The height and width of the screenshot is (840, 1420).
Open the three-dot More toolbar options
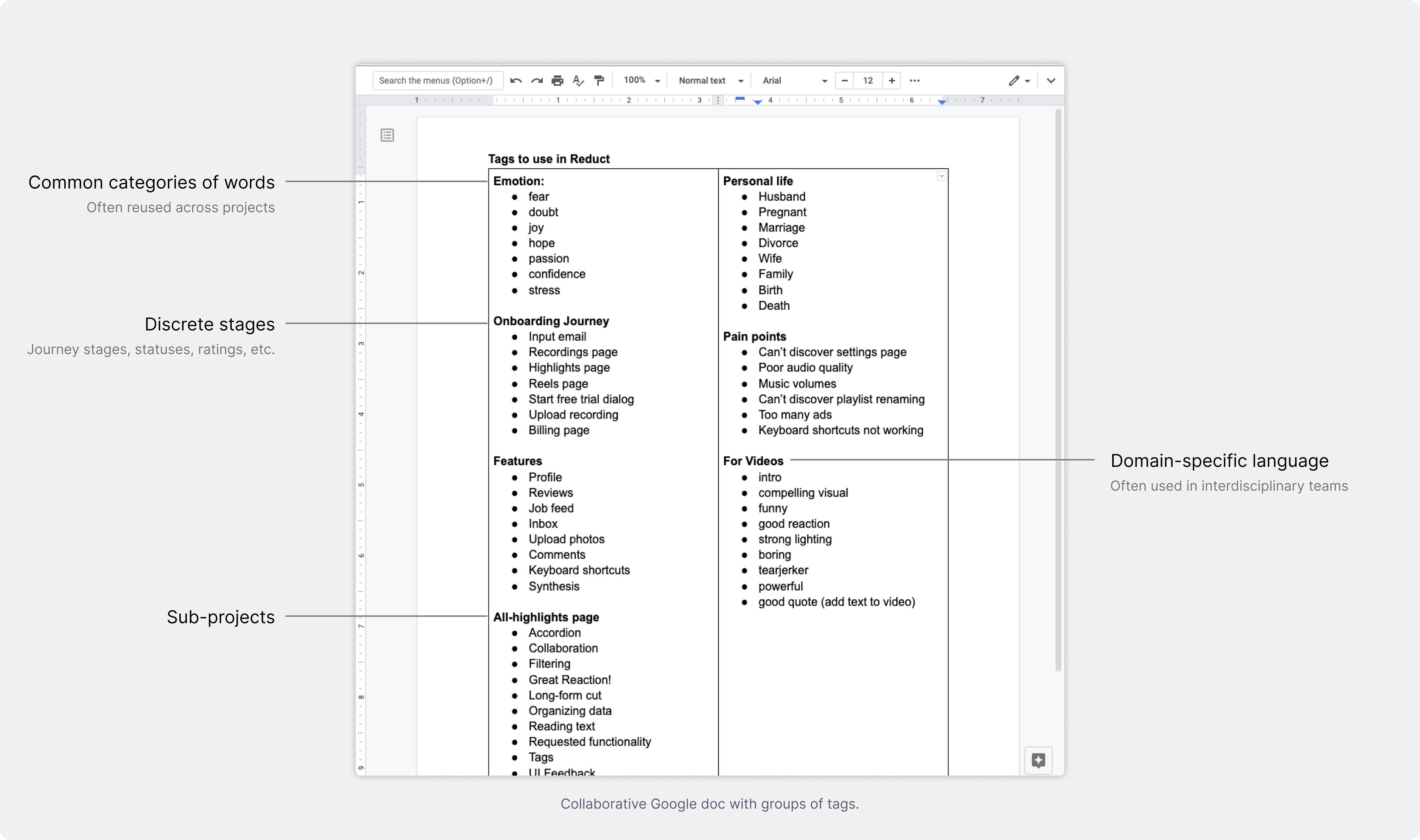coord(914,81)
